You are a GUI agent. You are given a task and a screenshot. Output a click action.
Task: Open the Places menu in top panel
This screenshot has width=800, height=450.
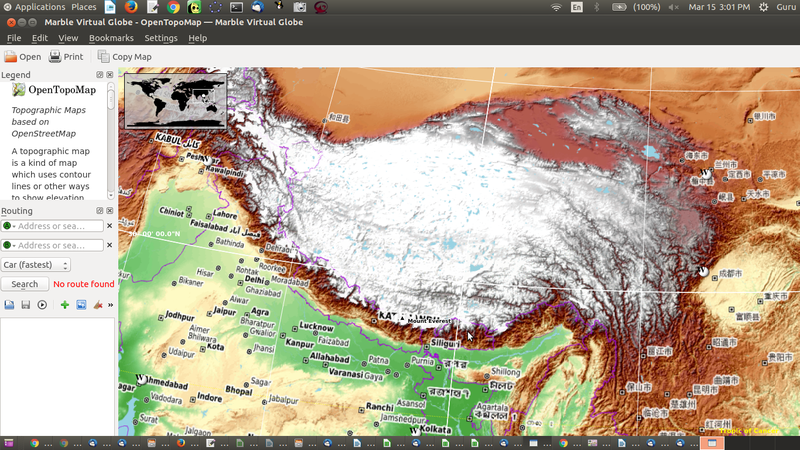pyautogui.click(x=84, y=7)
